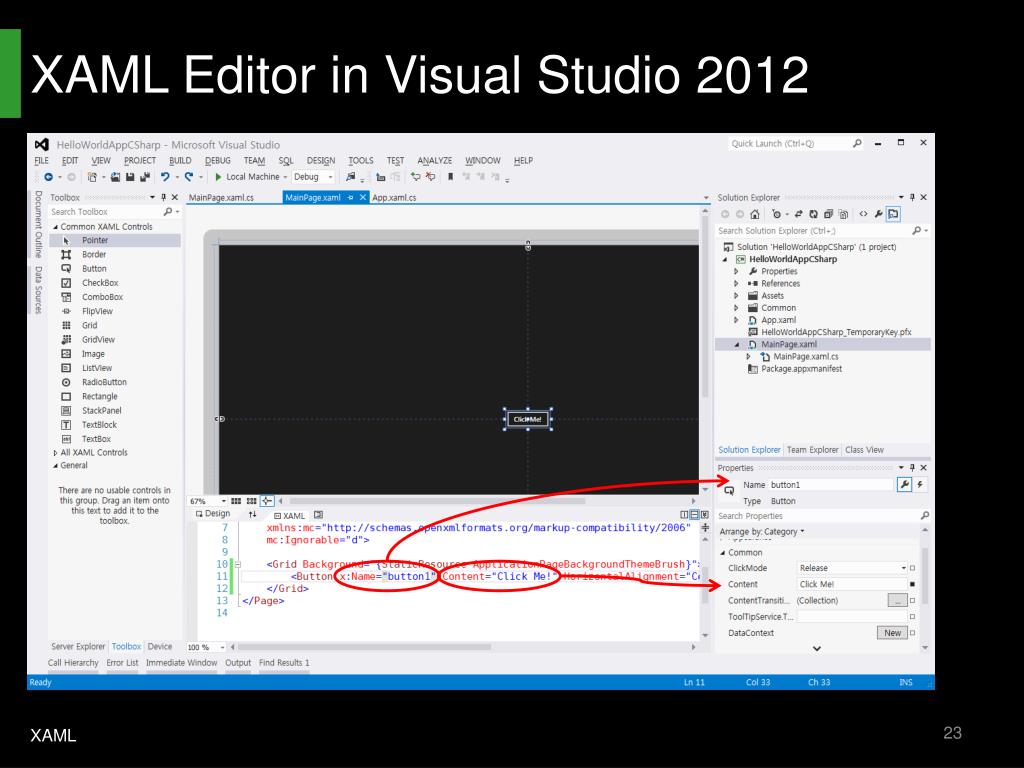Select the Button control in Toolbox
The image size is (1024, 768).
point(94,268)
